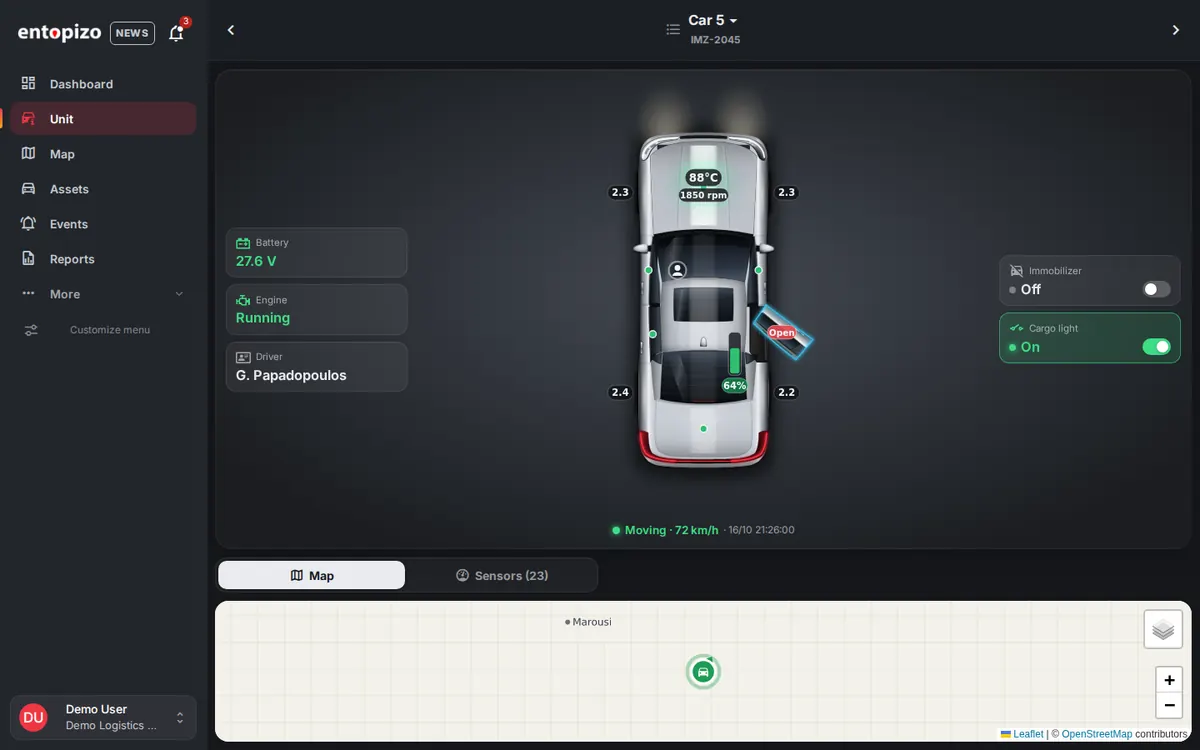Enable the Immobilizer switch

1157,289
